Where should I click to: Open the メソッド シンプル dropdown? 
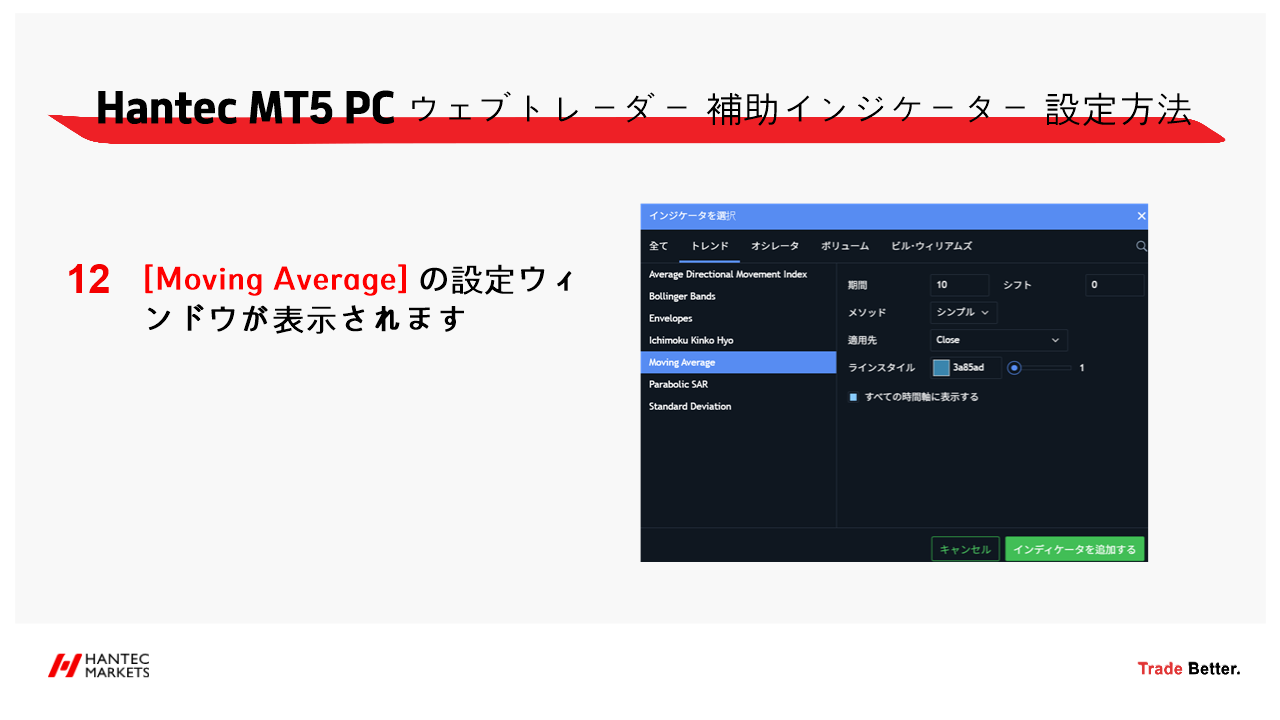(x=963, y=313)
